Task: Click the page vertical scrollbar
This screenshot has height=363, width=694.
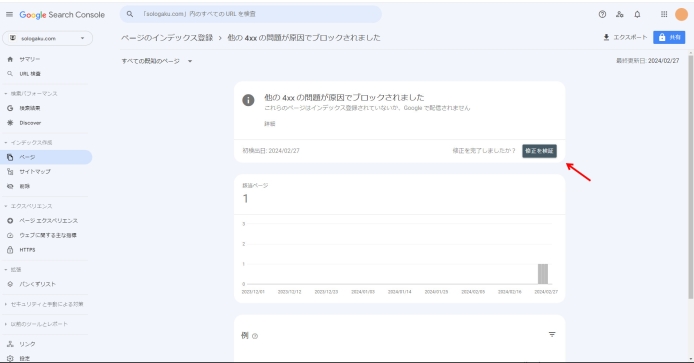Action: [x=690, y=177]
